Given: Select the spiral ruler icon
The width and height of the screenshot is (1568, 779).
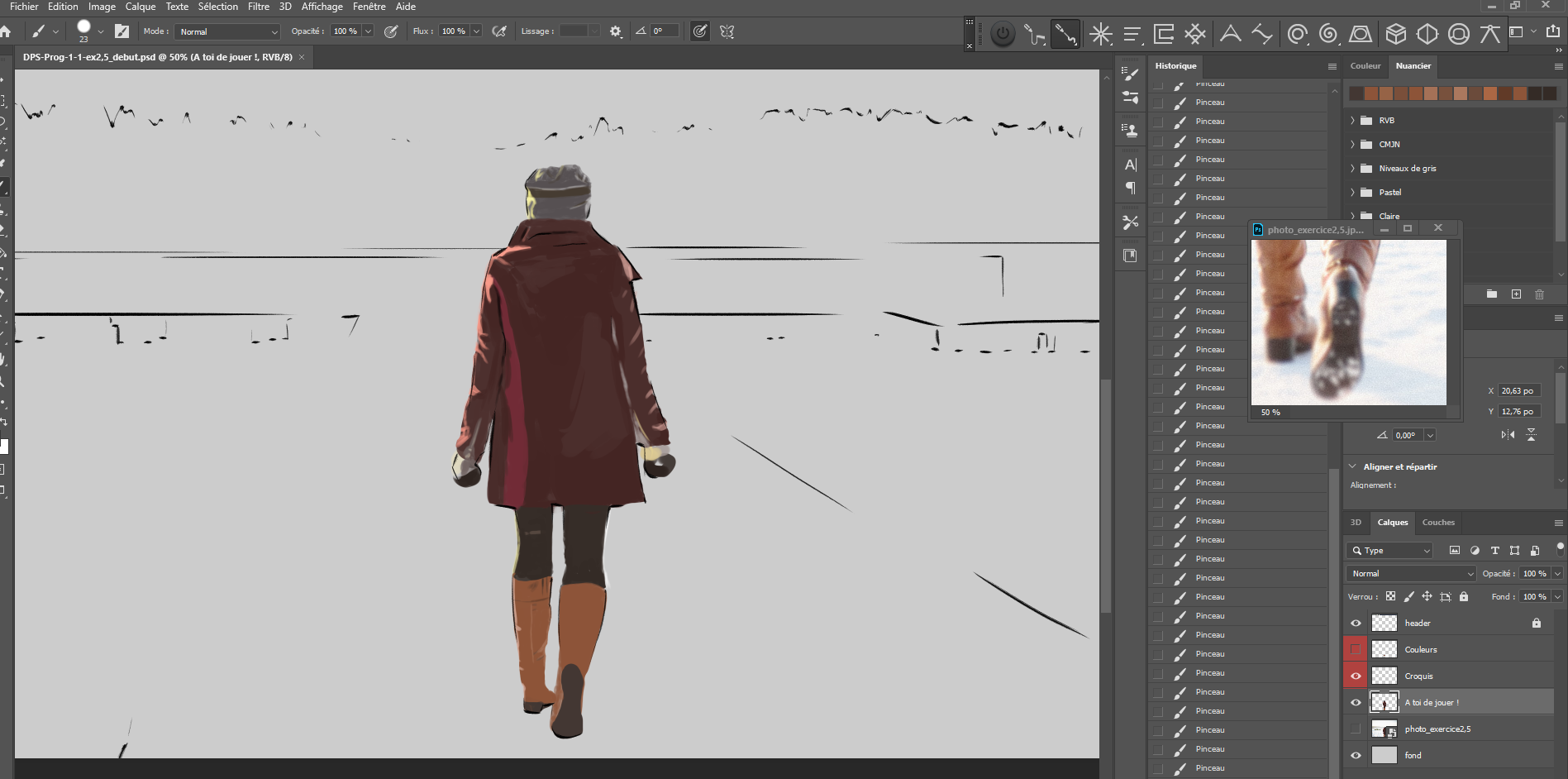Looking at the screenshot, I should 1328,34.
